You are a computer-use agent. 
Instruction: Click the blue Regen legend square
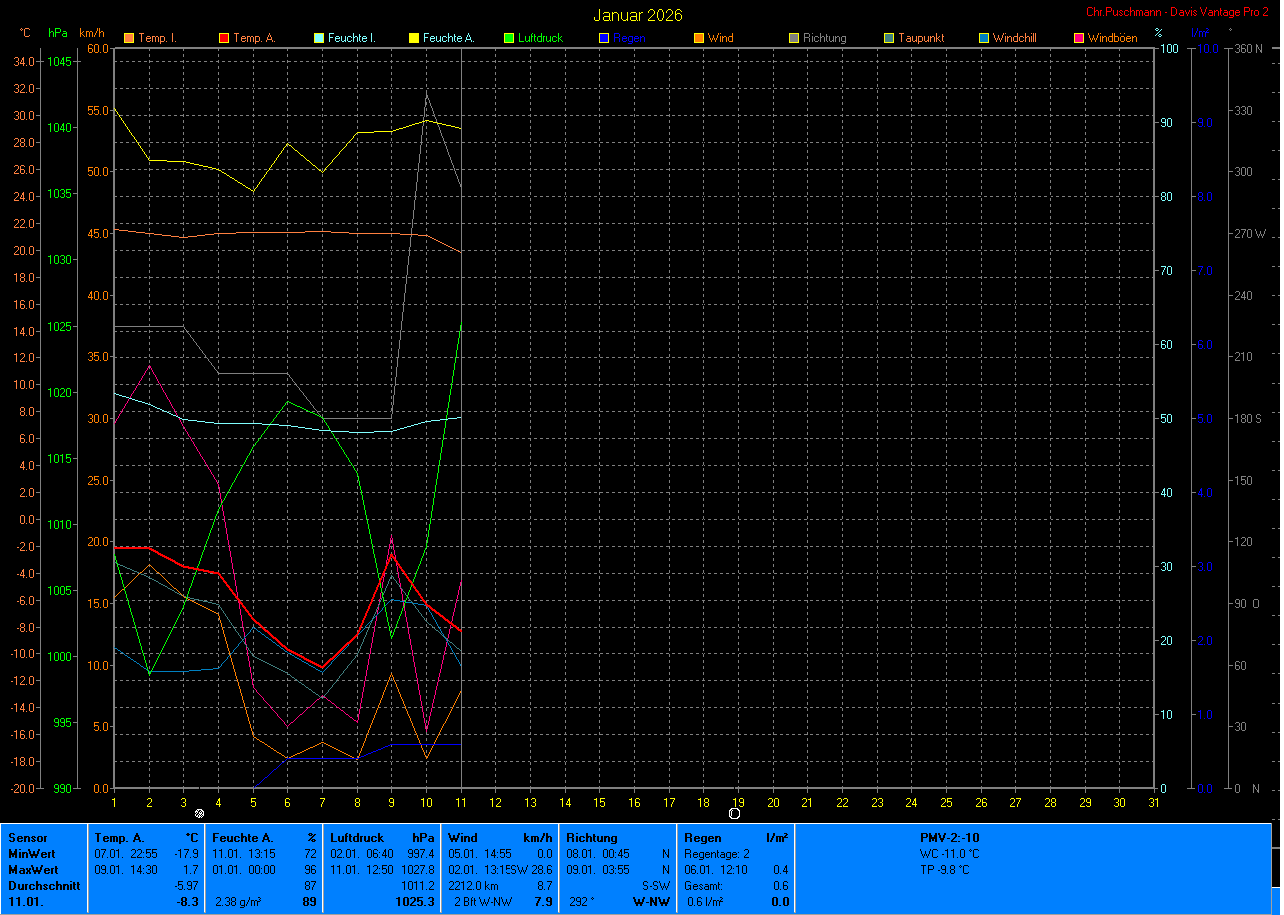tap(603, 39)
